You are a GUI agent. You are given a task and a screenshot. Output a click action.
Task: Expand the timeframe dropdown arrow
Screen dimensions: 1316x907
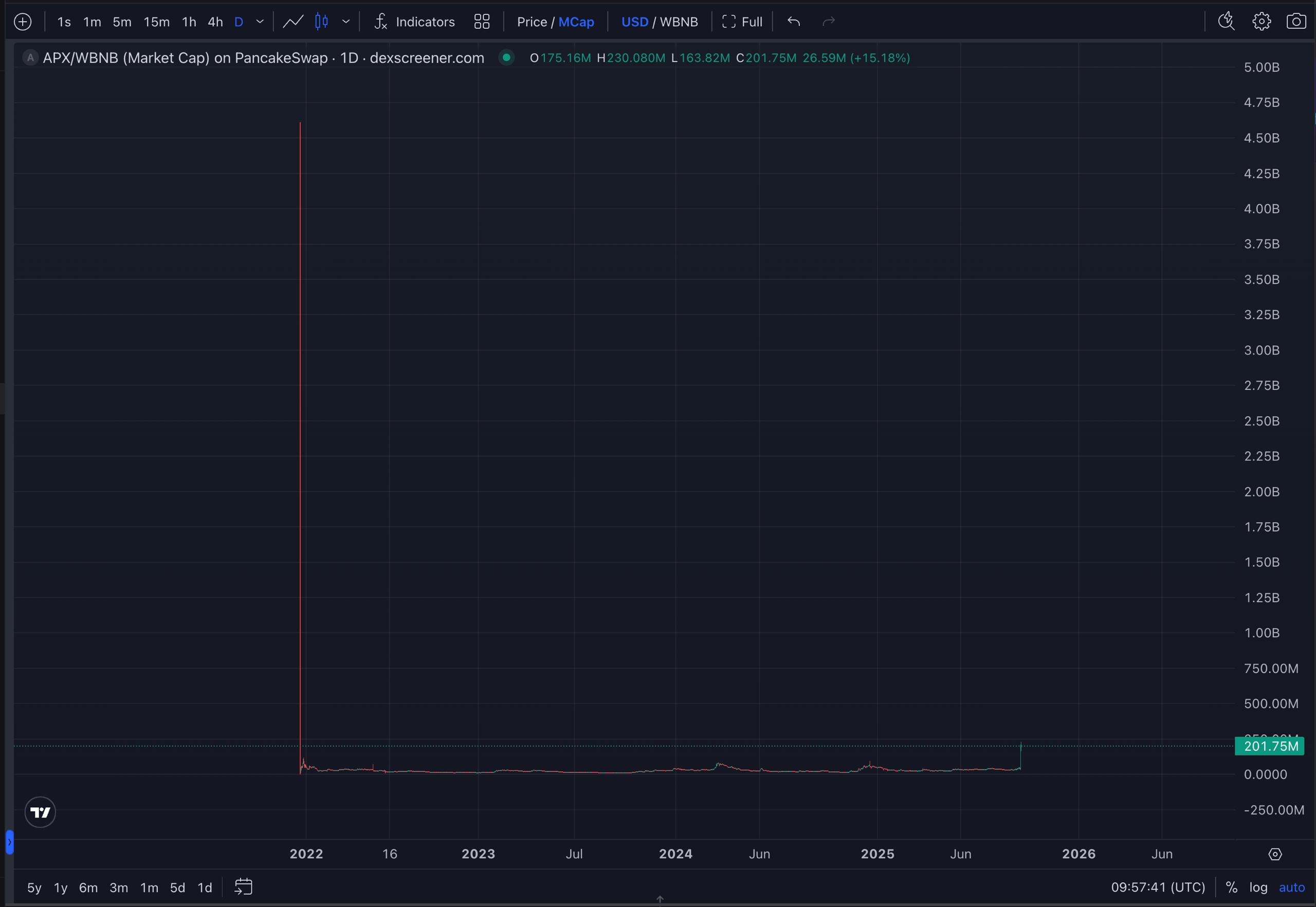pos(260,22)
